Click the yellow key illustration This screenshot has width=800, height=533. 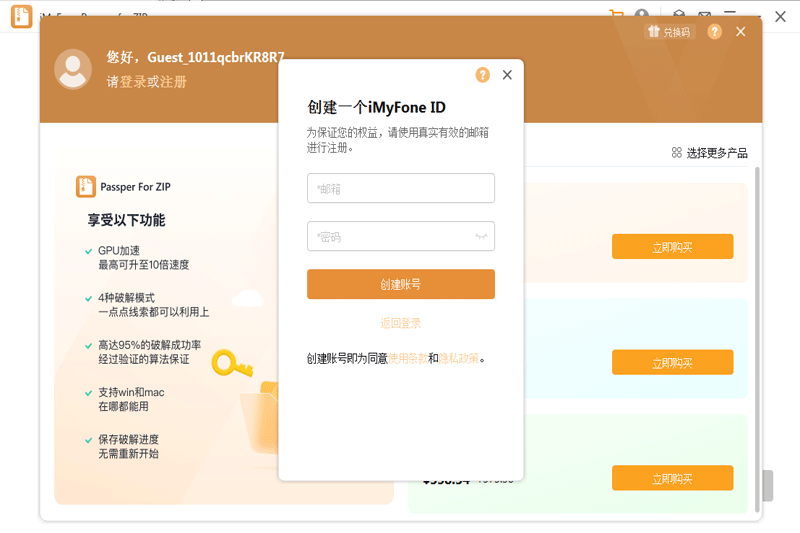[232, 364]
